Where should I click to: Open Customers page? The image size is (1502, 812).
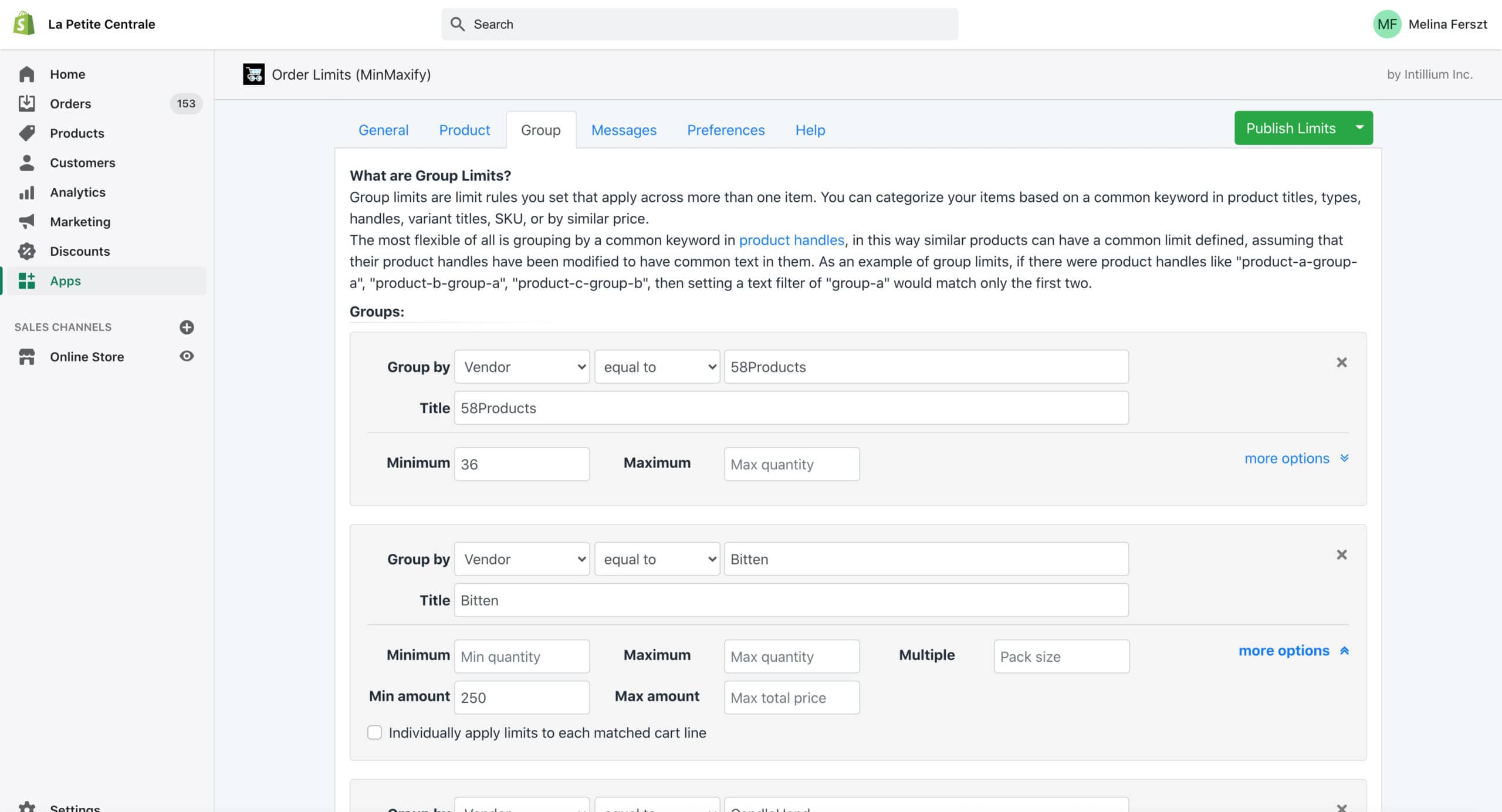click(x=82, y=163)
